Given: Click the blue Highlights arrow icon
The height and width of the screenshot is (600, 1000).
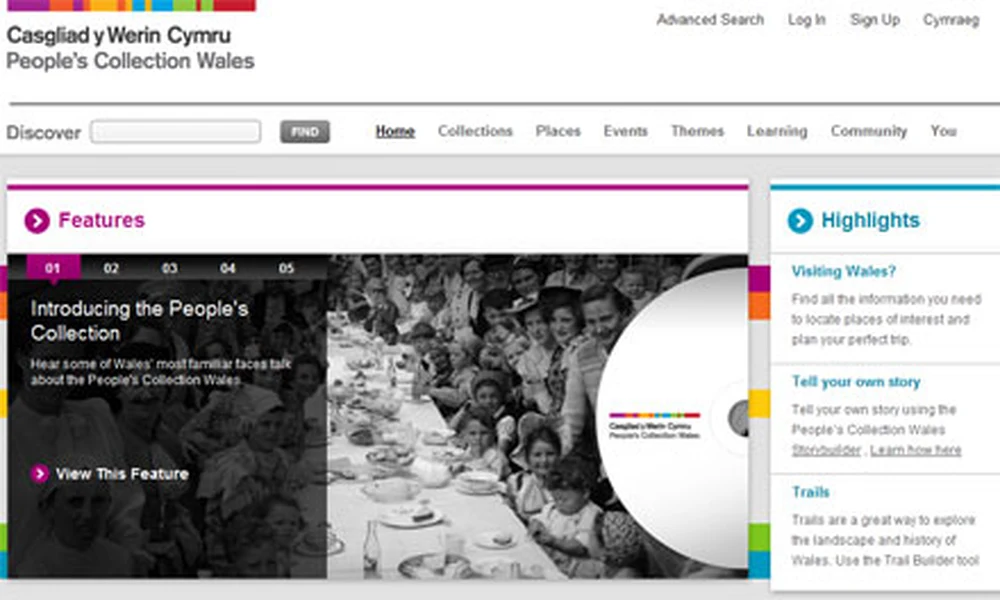Looking at the screenshot, I should [800, 221].
